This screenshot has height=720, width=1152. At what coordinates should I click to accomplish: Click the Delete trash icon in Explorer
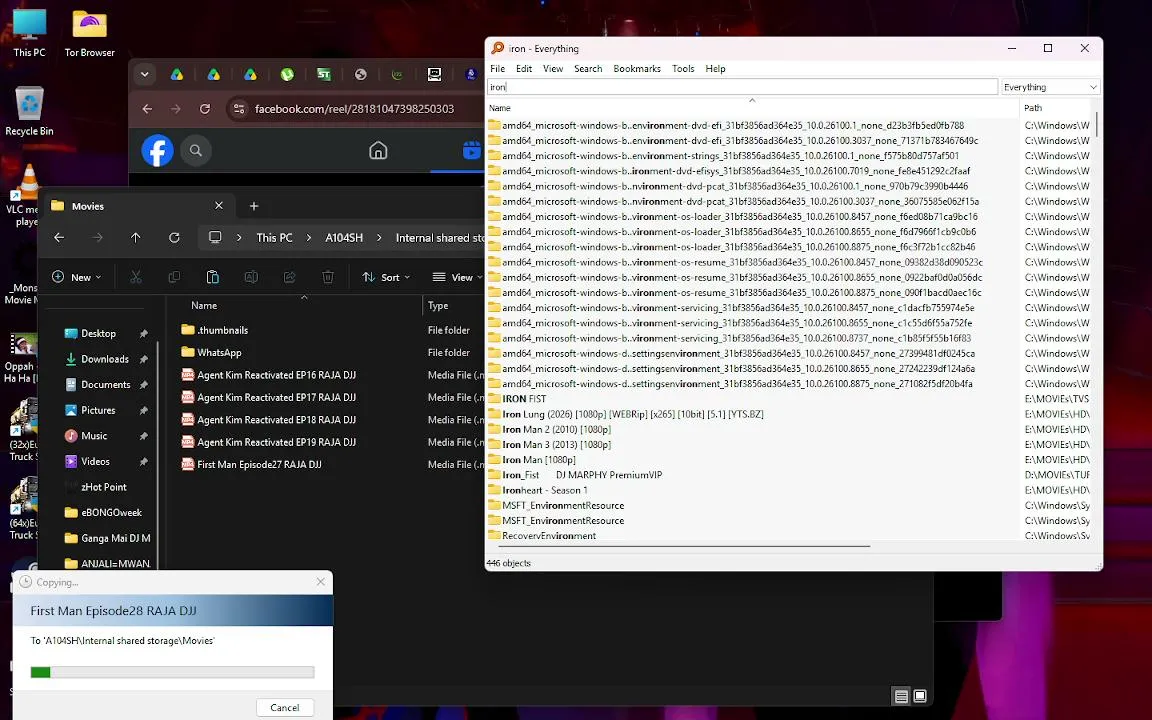coord(328,277)
